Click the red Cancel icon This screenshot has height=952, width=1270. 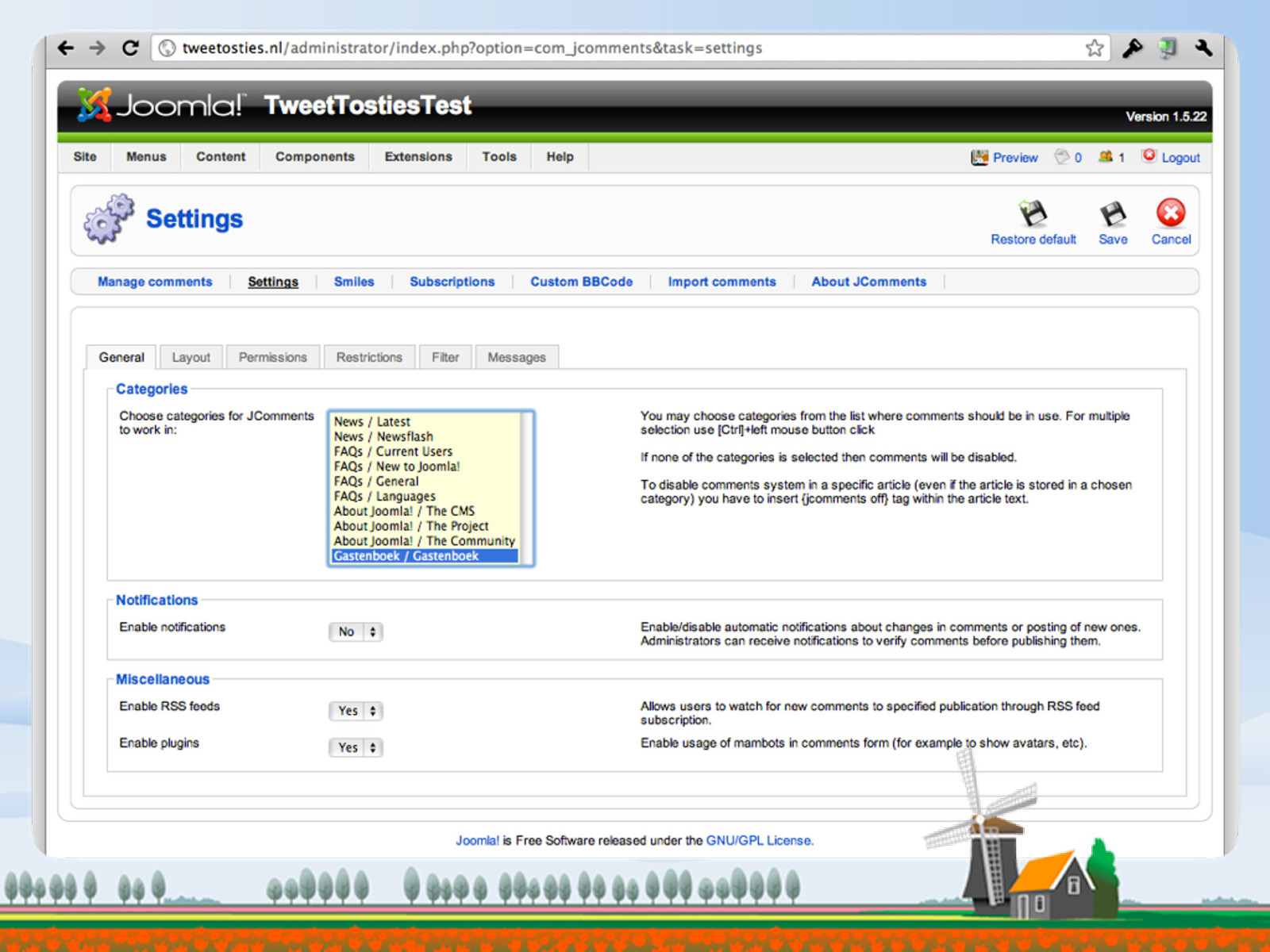pyautogui.click(x=1171, y=213)
